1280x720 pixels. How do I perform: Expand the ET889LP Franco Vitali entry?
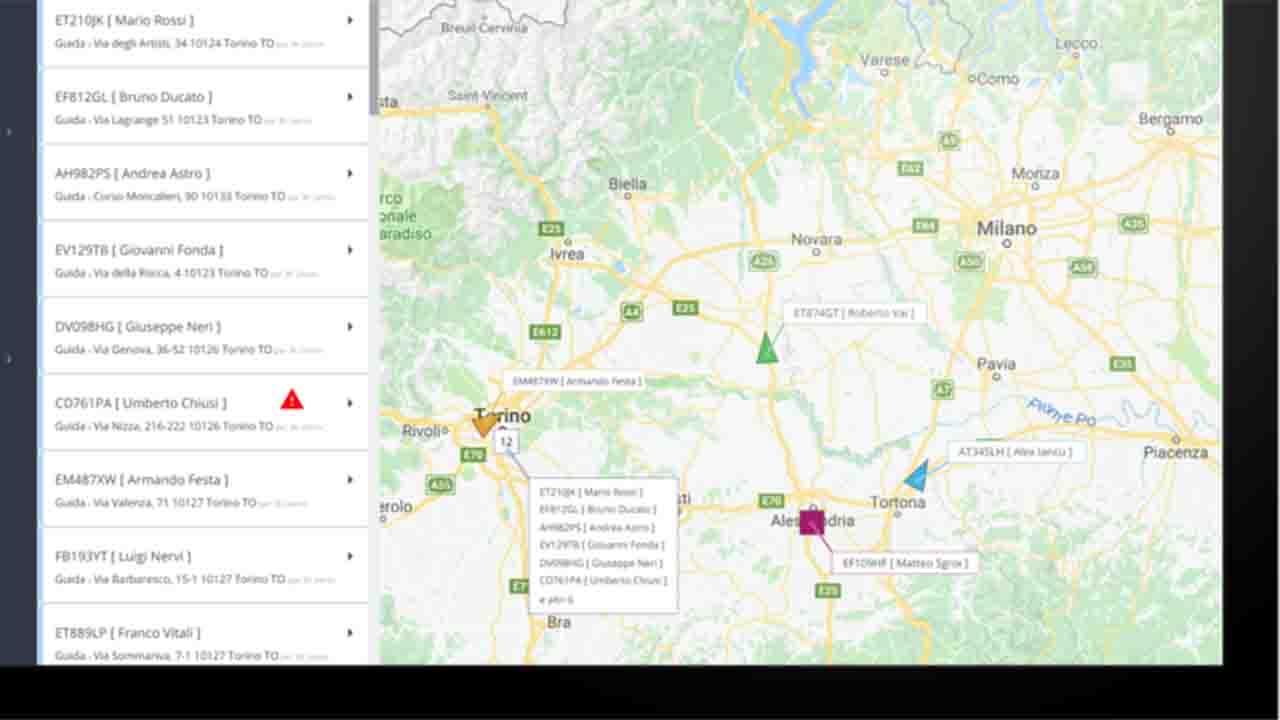(x=349, y=632)
